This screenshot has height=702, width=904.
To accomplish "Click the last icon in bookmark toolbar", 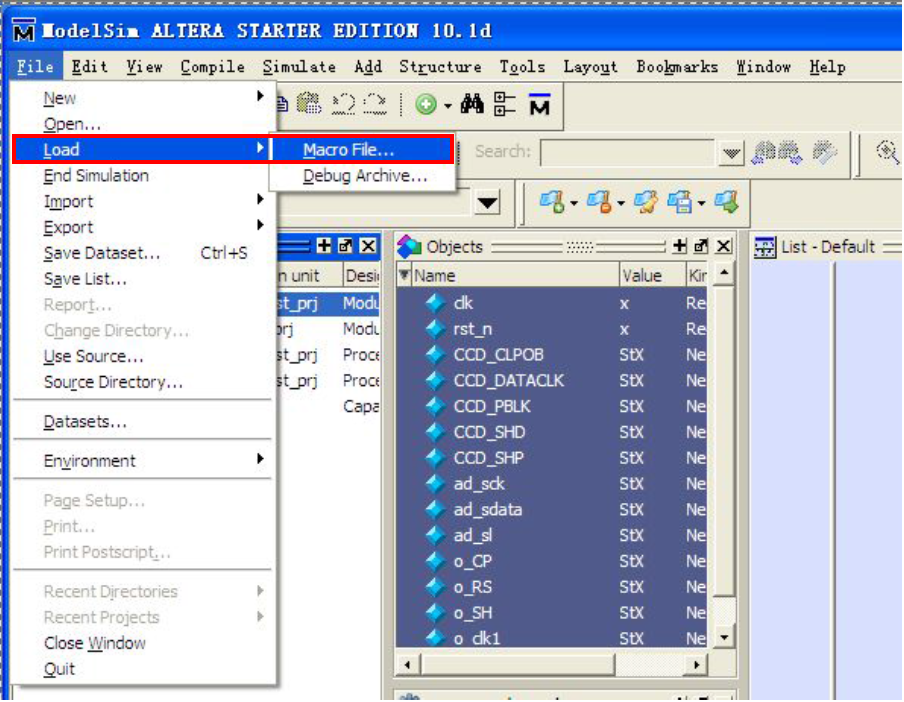I will coord(727,203).
